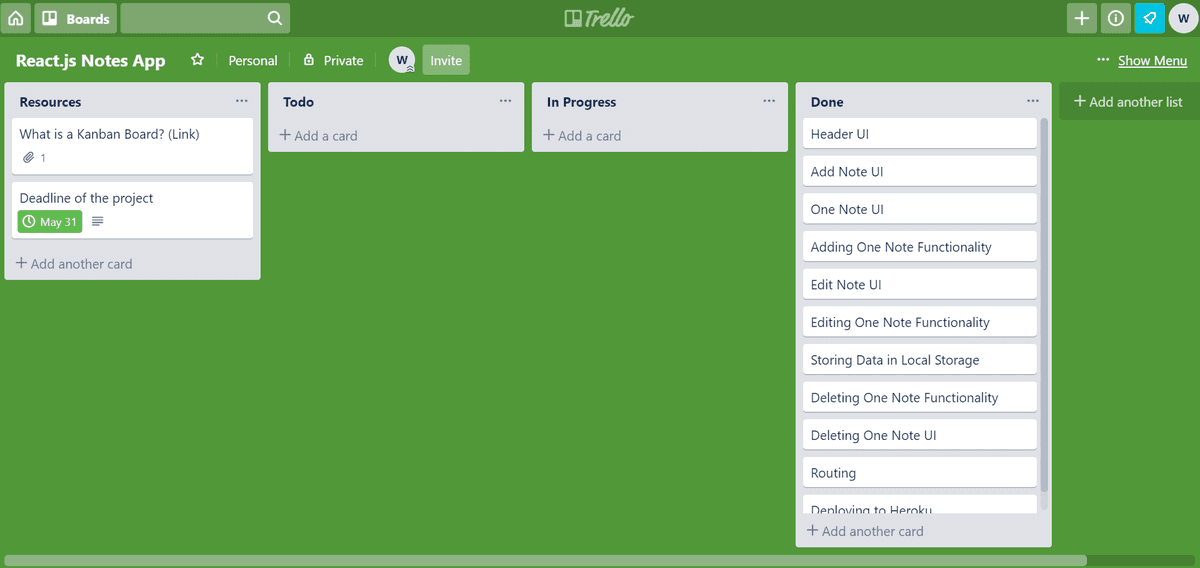Click the Todo list title

coord(298,102)
